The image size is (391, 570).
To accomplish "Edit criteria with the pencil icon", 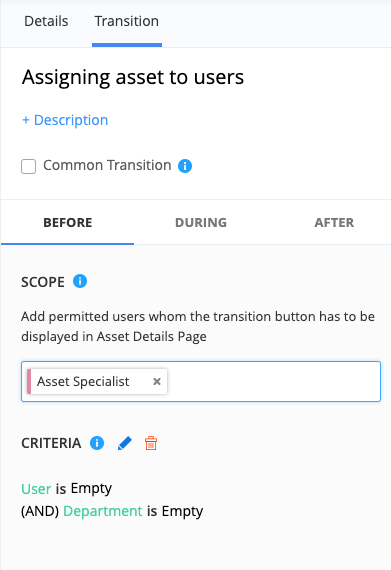I will [125, 443].
